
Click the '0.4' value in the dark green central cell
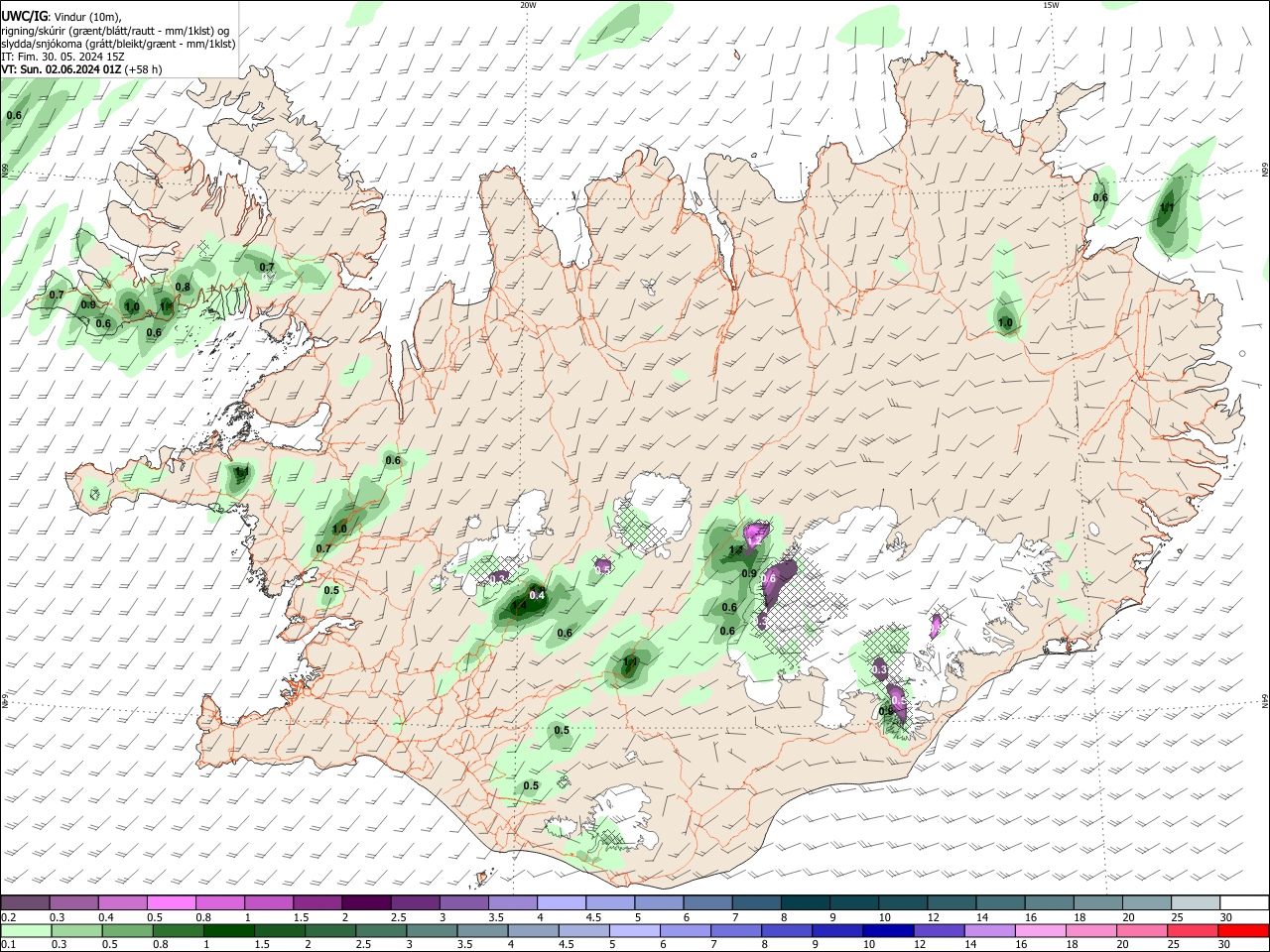(x=538, y=595)
